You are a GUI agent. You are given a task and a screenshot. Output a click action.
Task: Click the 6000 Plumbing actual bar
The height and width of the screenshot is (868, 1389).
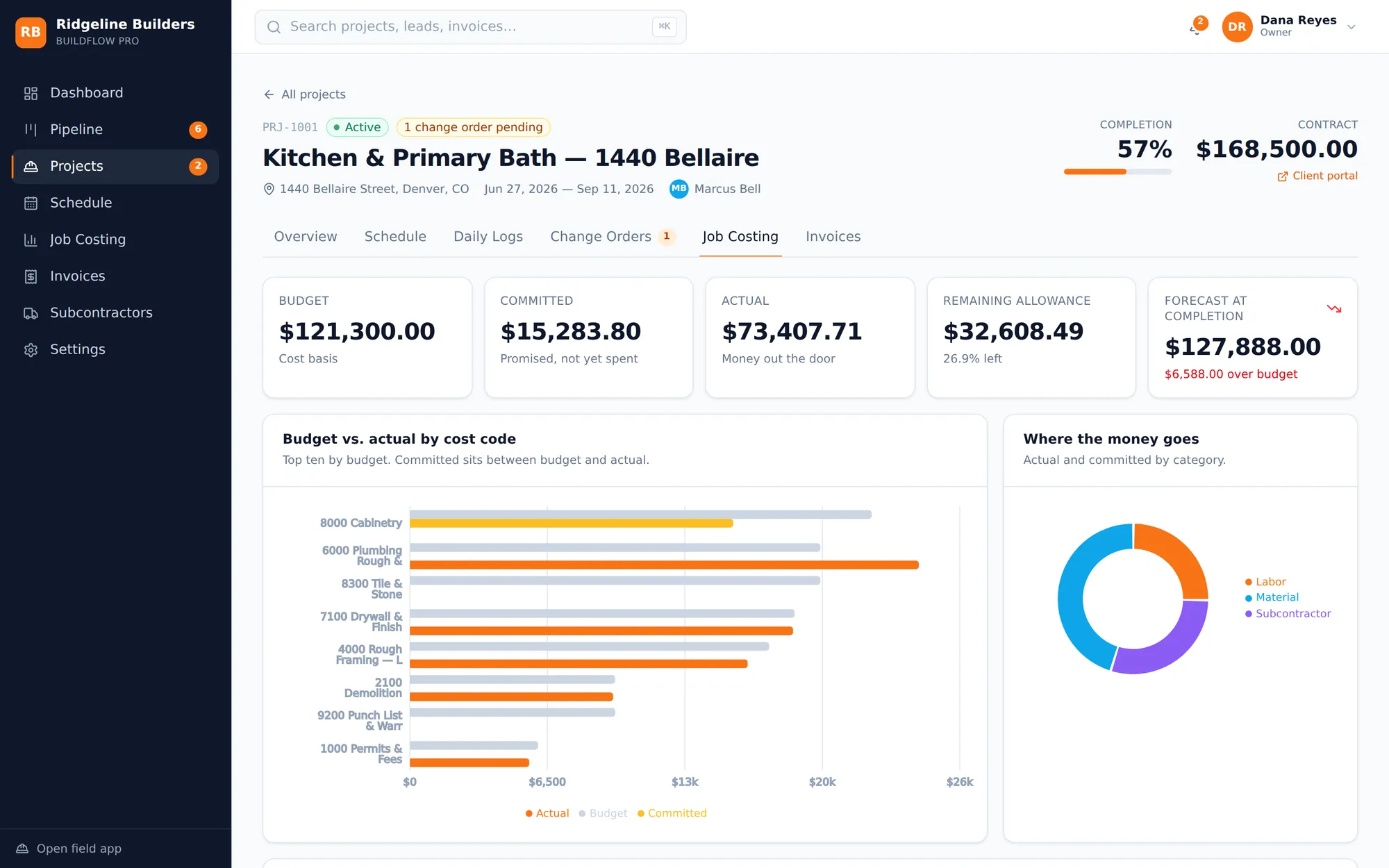point(664,565)
